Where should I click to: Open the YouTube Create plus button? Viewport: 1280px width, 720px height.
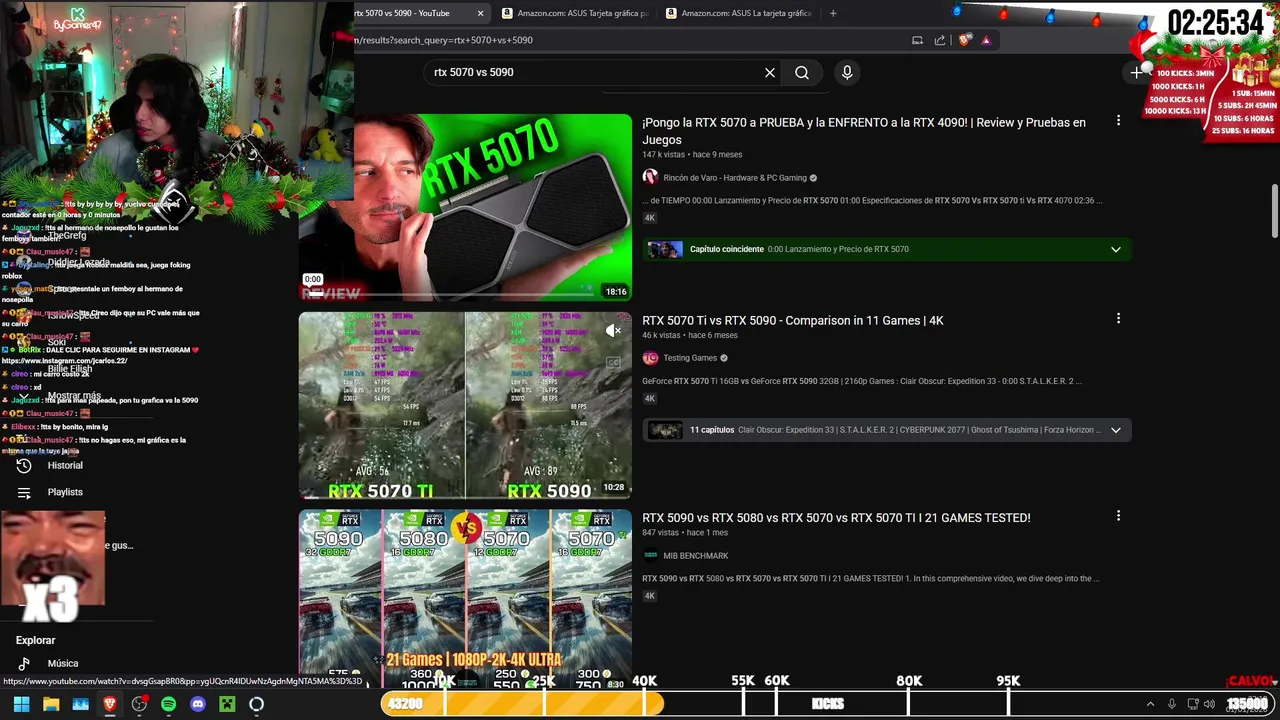tap(1136, 72)
